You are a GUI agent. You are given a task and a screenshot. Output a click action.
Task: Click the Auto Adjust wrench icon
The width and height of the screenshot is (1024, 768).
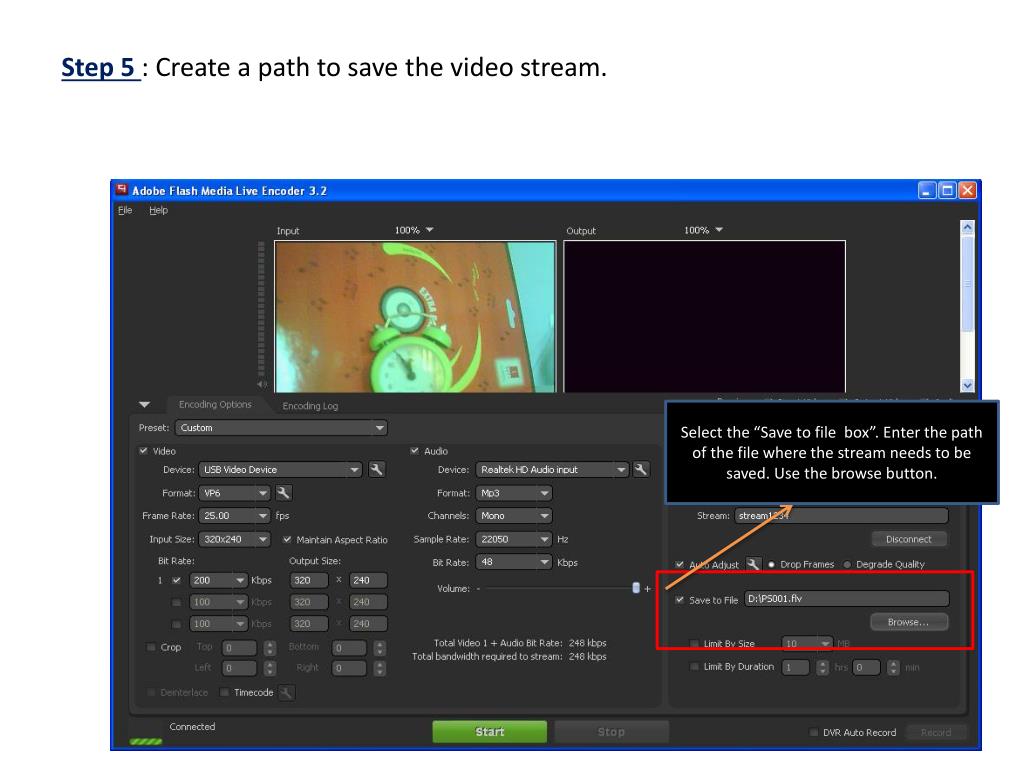(x=753, y=564)
